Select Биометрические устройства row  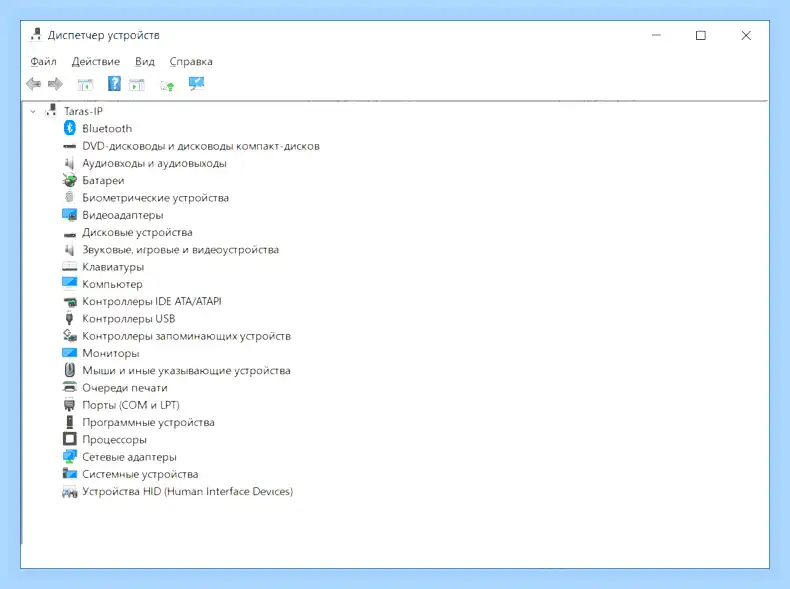pyautogui.click(x=156, y=198)
